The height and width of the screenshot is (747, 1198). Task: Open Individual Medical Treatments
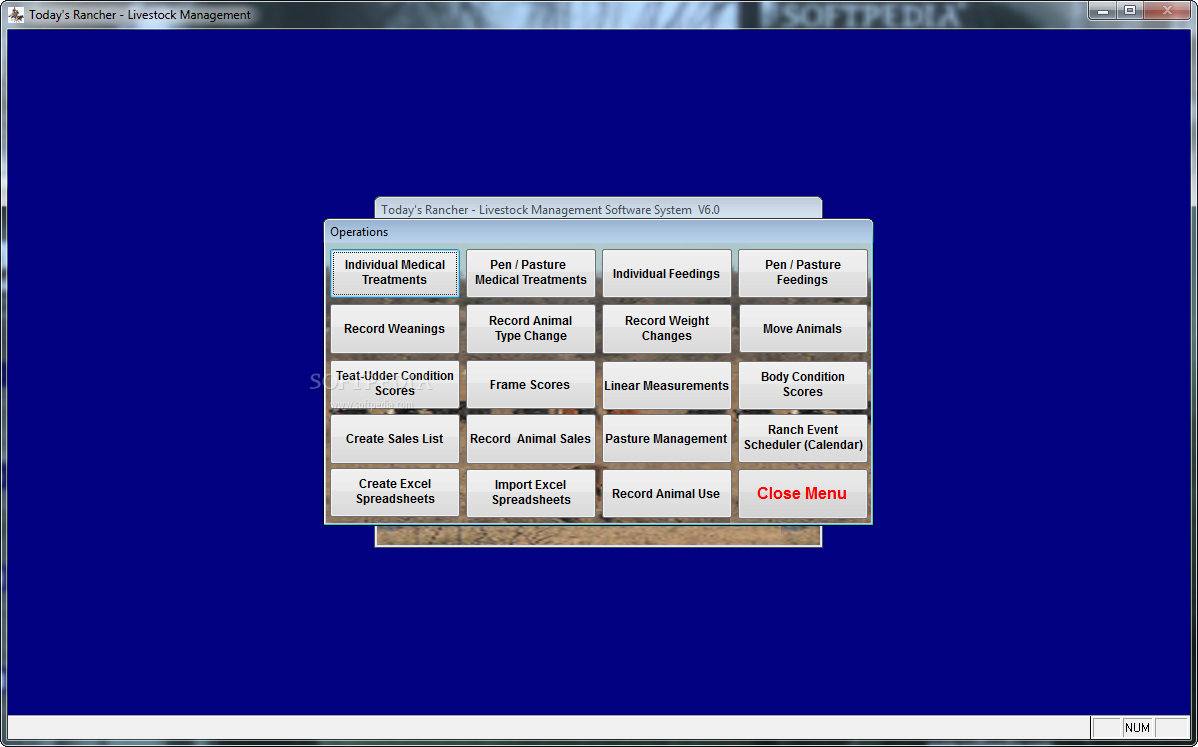(x=394, y=273)
